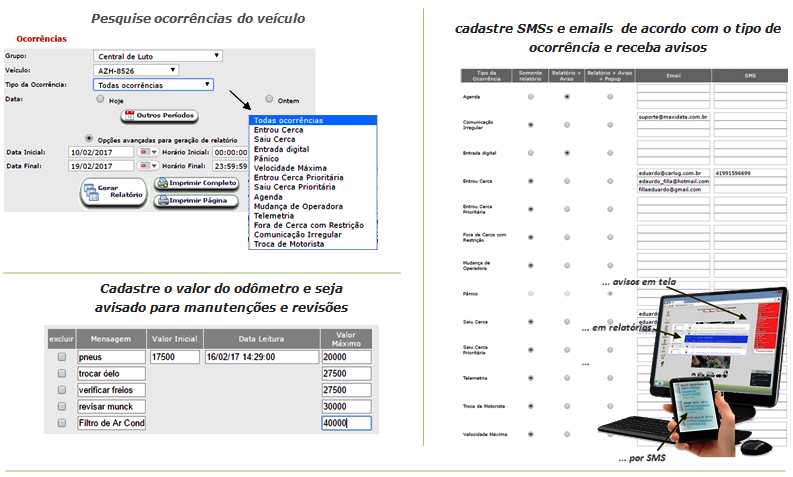The width and height of the screenshot is (793, 477).
Task: Select Relatório + Aviso radio for Agenda
Action: tap(567, 97)
